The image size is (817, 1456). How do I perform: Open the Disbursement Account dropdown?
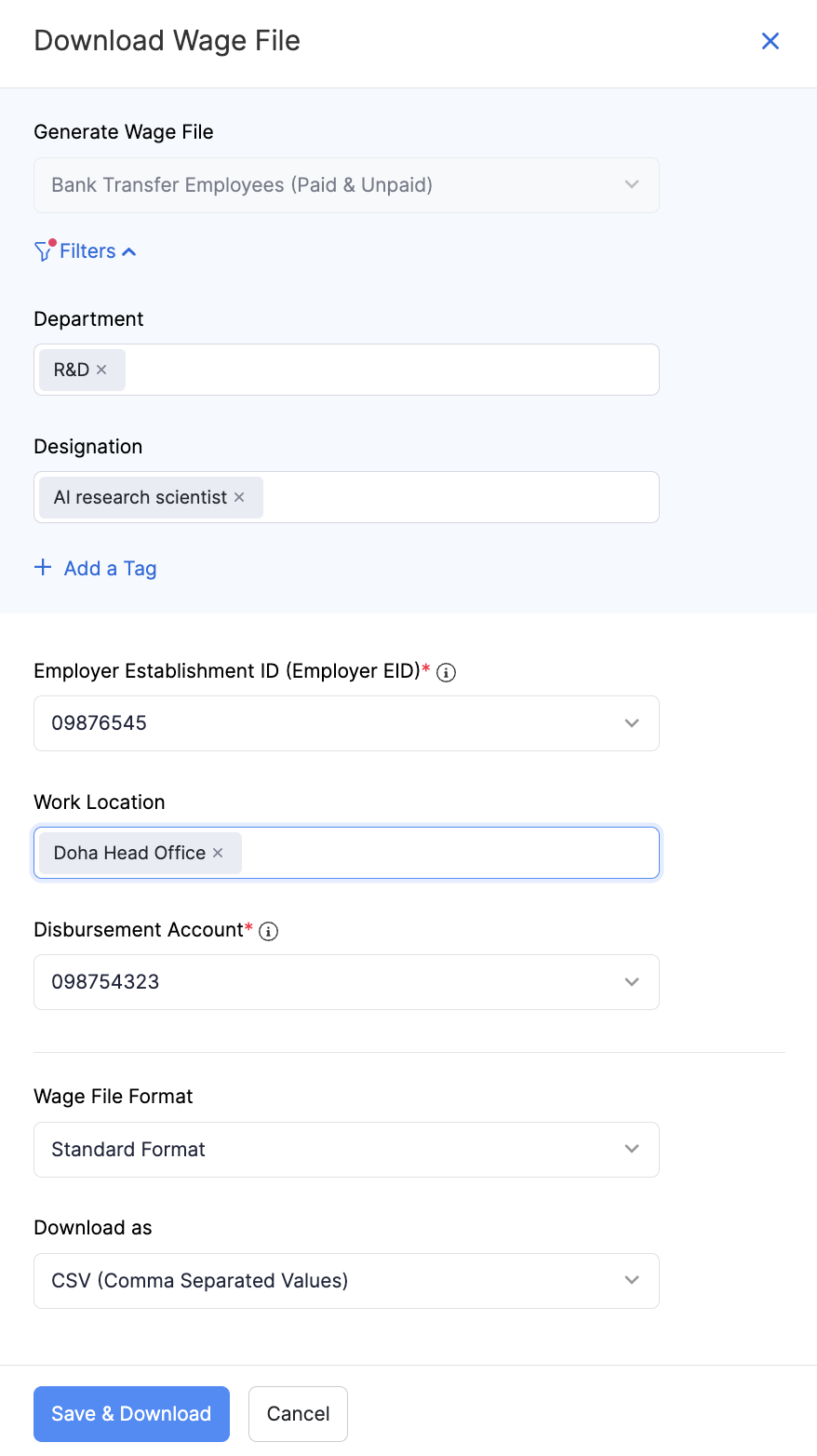click(x=632, y=981)
